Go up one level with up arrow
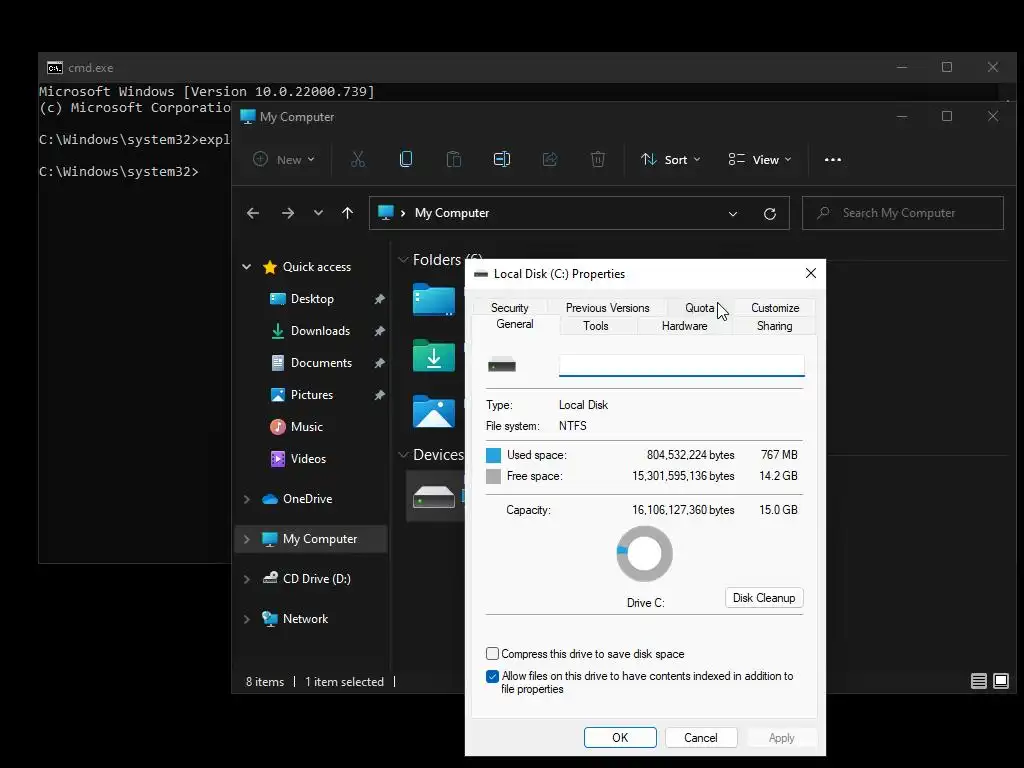Image resolution: width=1024 pixels, height=768 pixels. tap(347, 213)
